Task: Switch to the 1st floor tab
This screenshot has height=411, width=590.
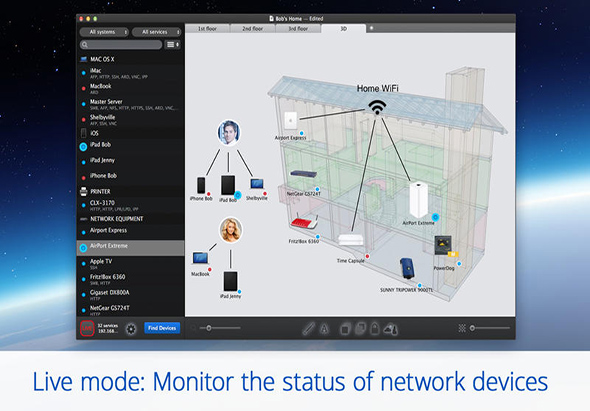Action: coord(207,29)
